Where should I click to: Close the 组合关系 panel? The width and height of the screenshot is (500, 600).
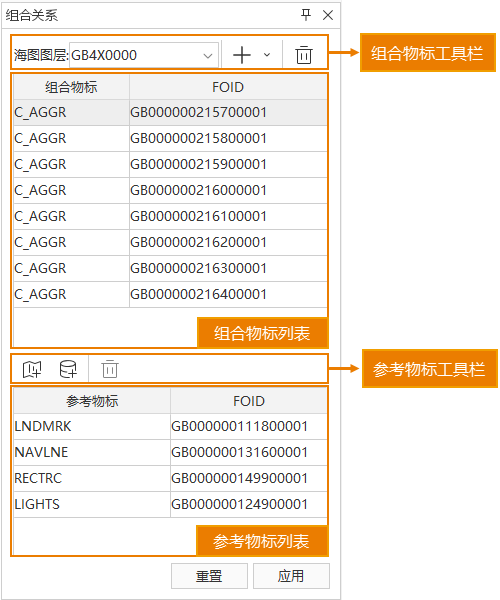coord(328,15)
